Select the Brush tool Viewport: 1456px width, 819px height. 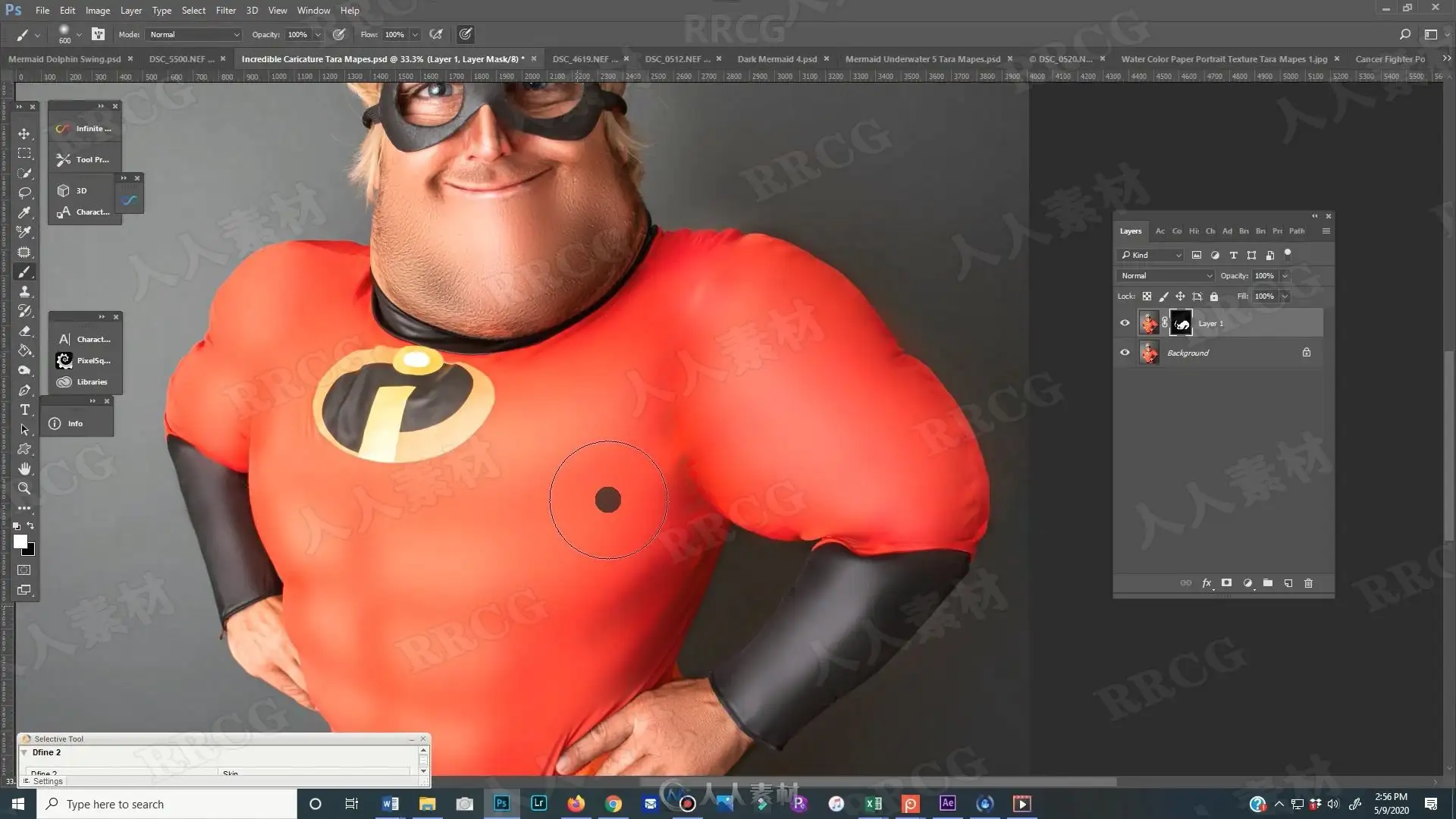(x=24, y=271)
